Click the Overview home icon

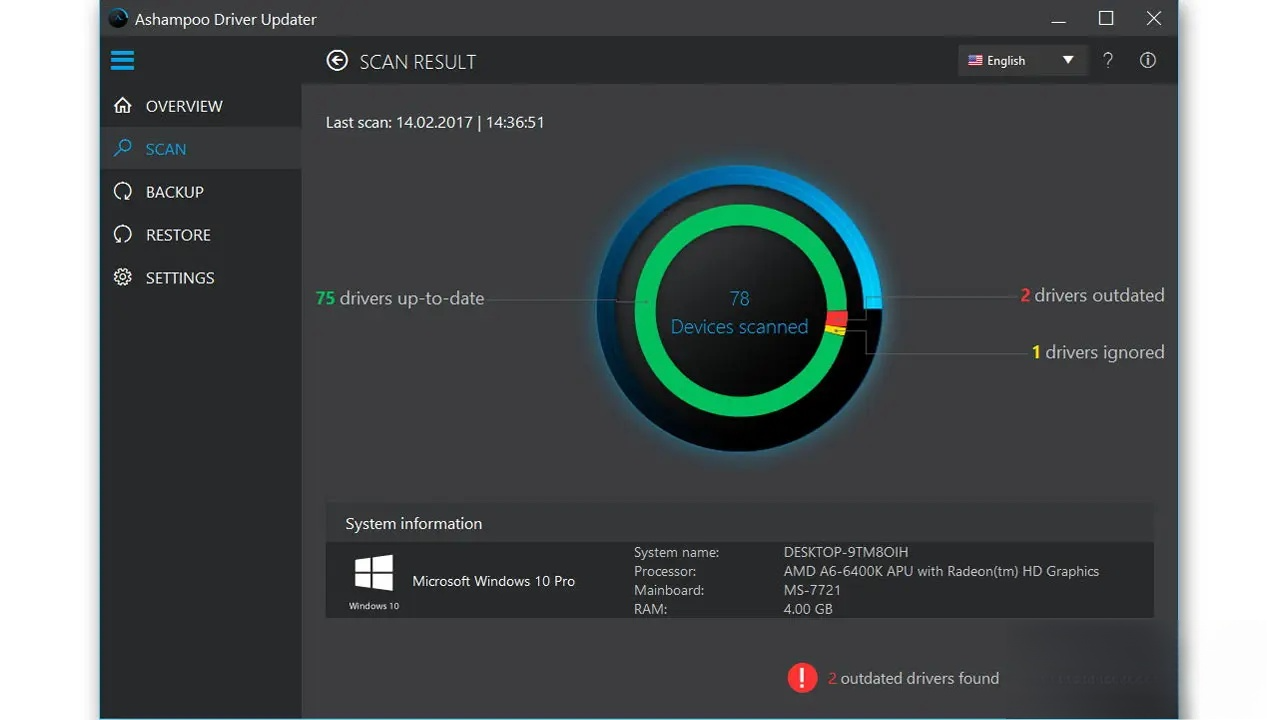tap(123, 106)
